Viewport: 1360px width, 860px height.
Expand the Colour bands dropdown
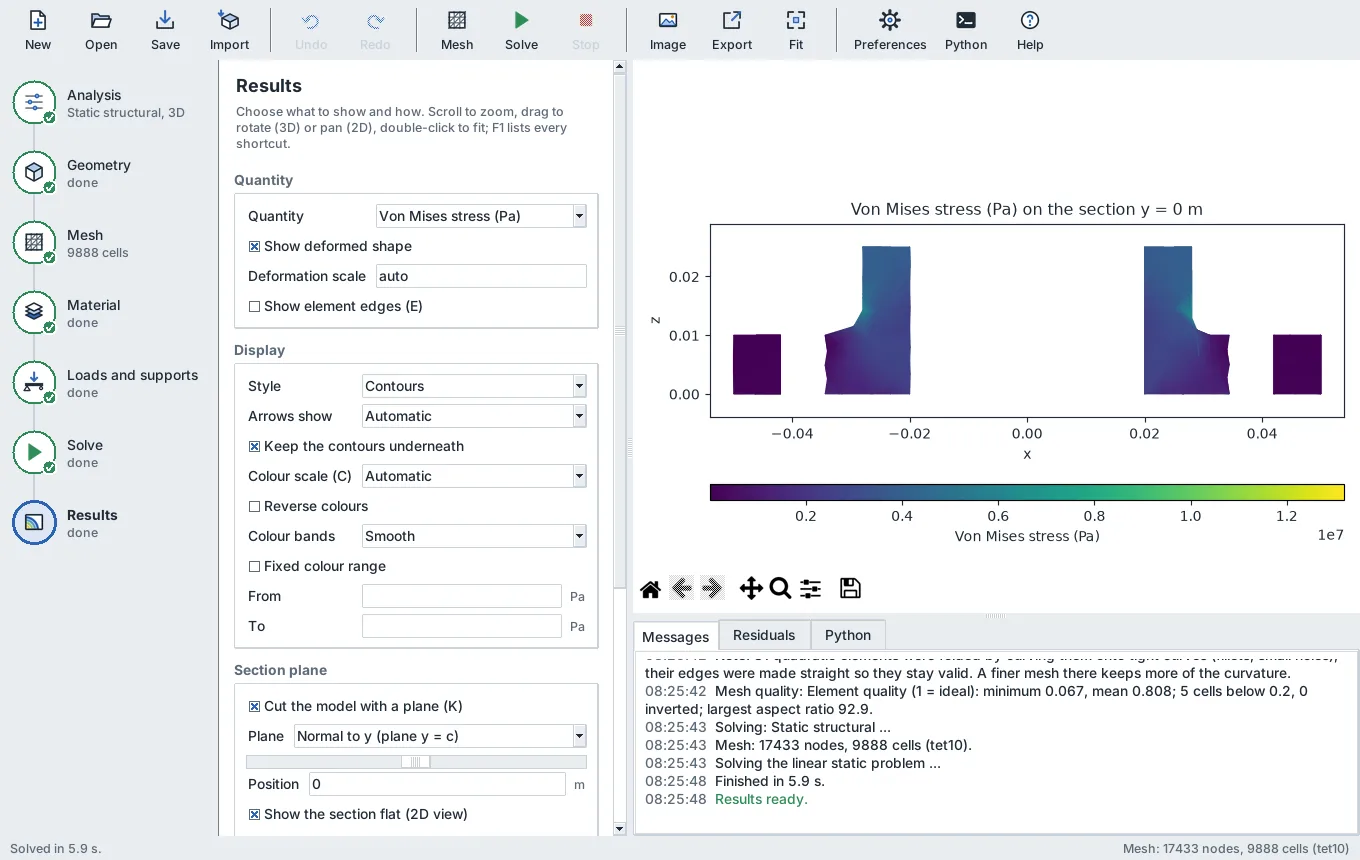[474, 536]
